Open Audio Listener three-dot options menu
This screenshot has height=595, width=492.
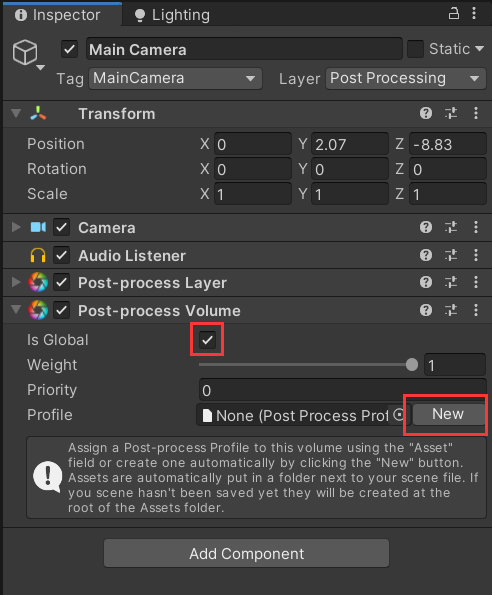pos(476,255)
